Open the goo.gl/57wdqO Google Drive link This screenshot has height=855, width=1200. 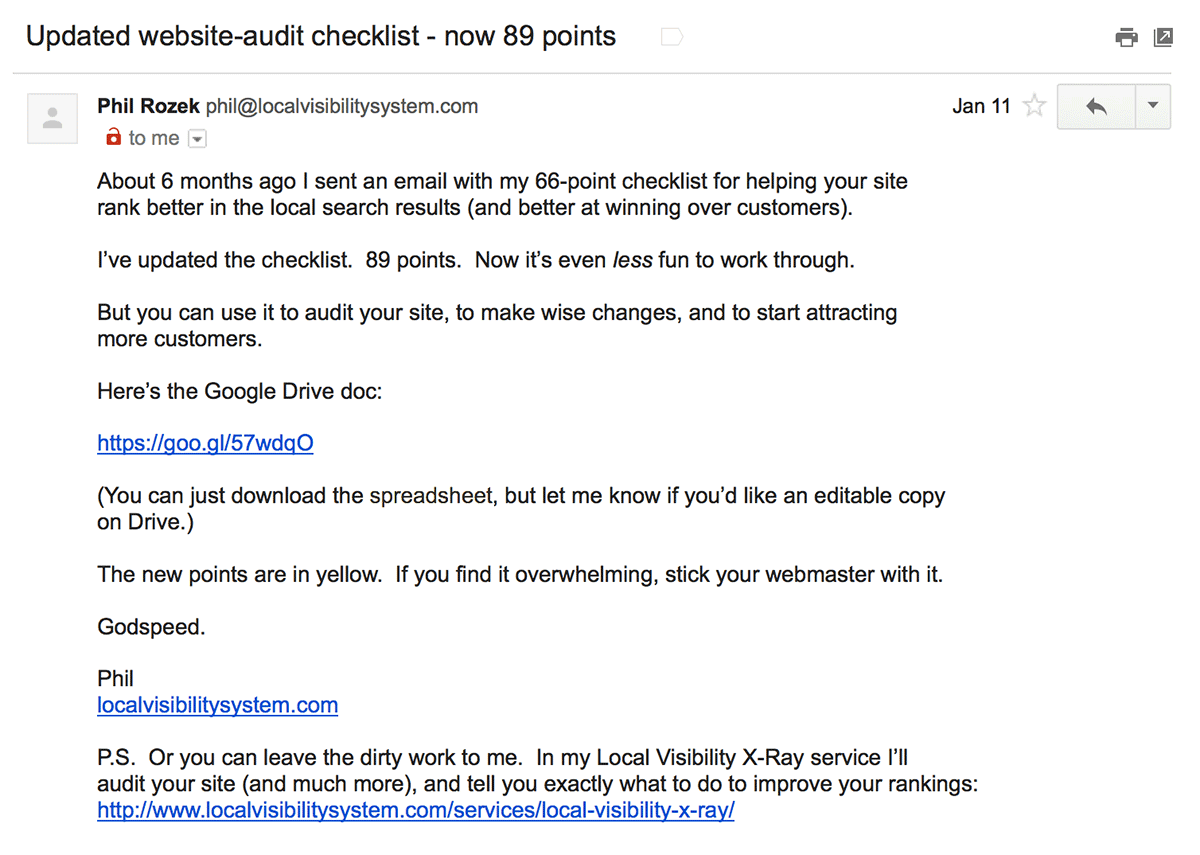(205, 443)
